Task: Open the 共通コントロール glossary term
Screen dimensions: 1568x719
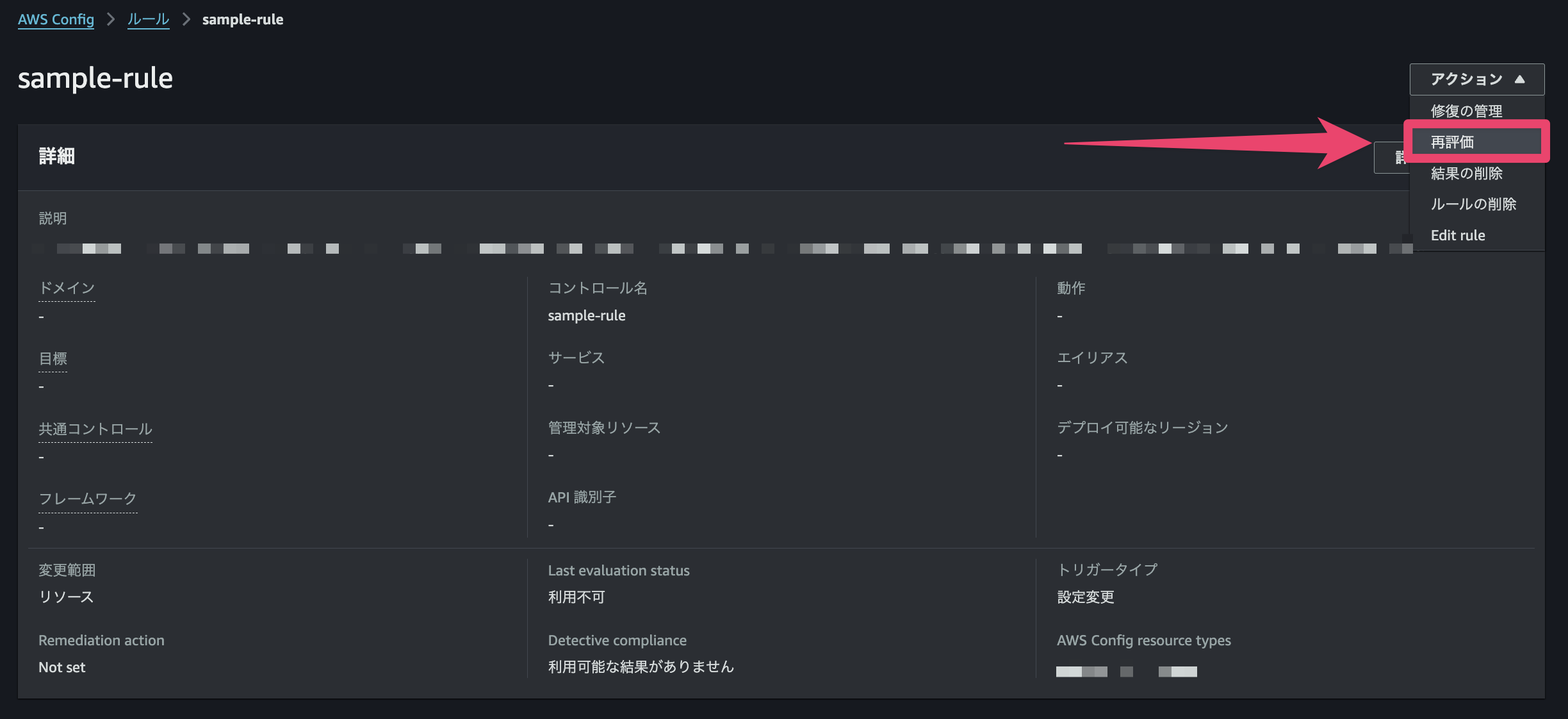Action: (x=95, y=429)
